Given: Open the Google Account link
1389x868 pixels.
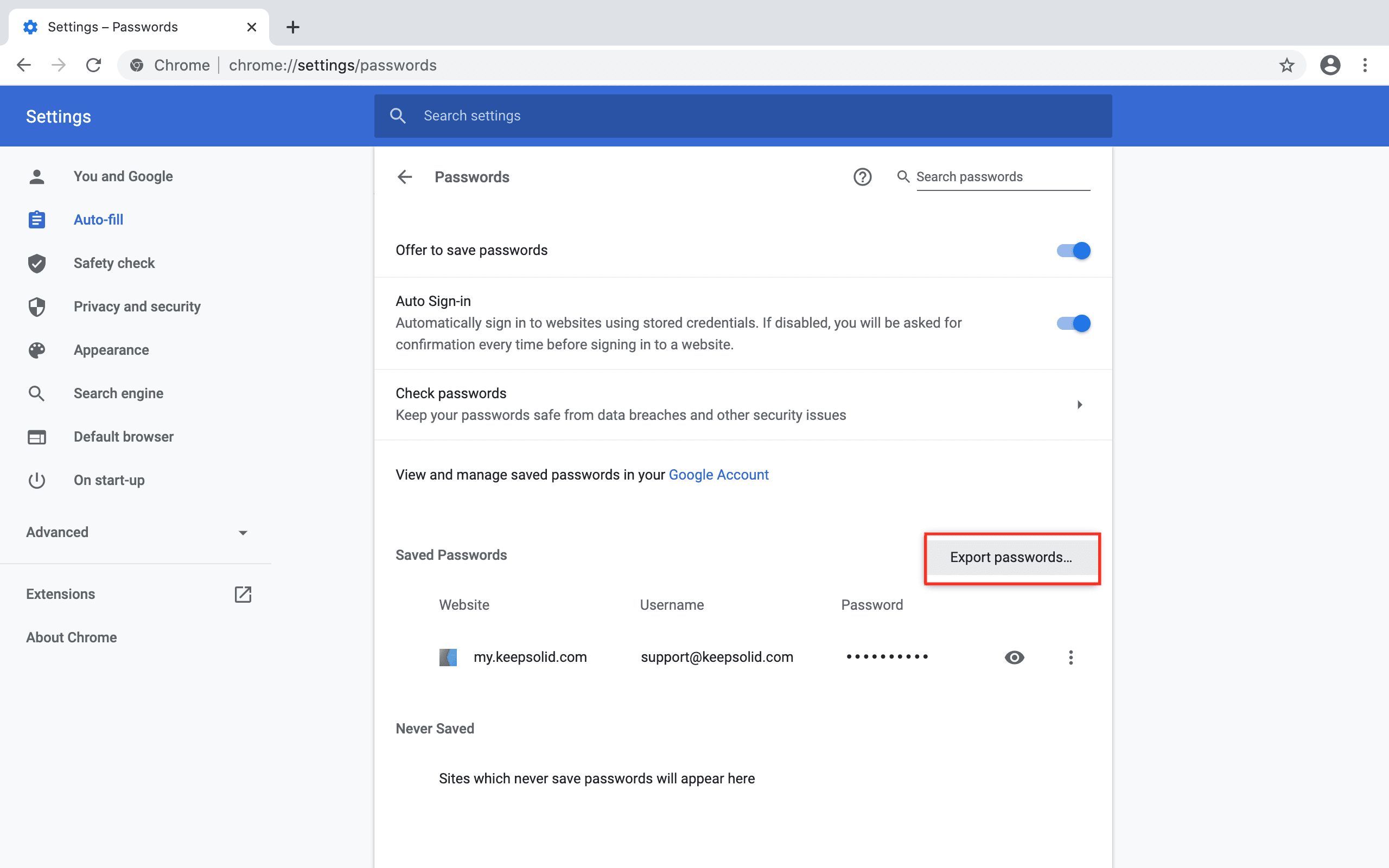Looking at the screenshot, I should pyautogui.click(x=718, y=475).
